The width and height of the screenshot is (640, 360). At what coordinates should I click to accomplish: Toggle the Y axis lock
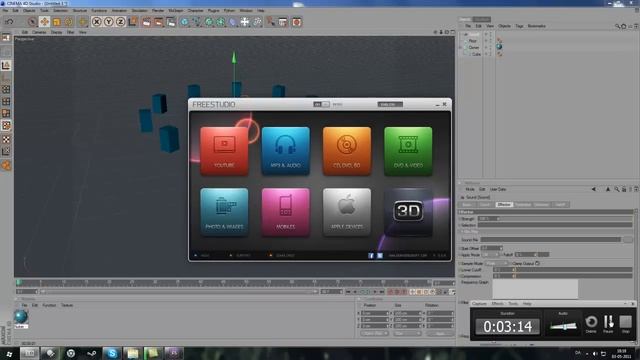(109, 22)
